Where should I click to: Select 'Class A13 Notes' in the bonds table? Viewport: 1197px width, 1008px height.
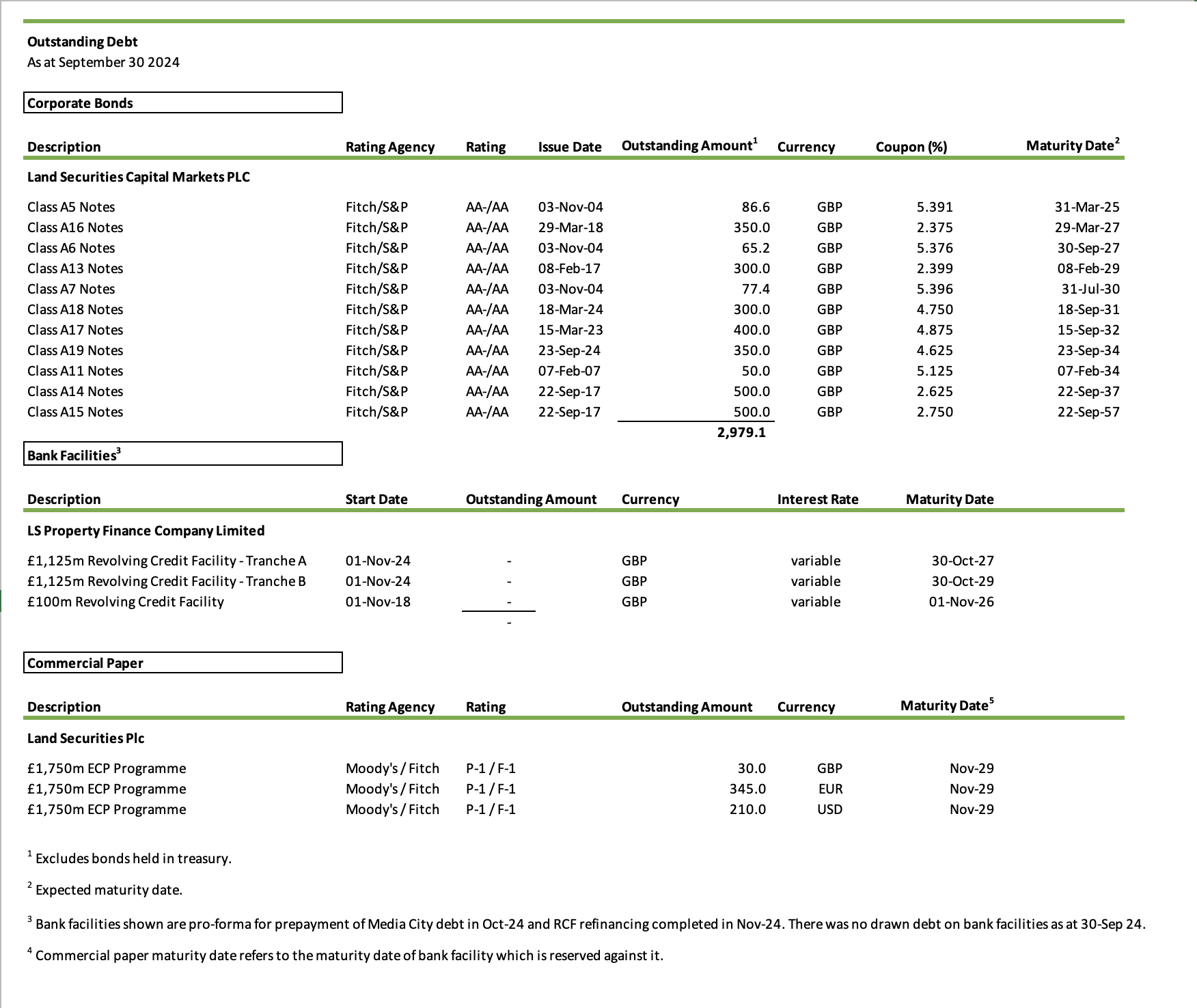pyautogui.click(x=75, y=268)
